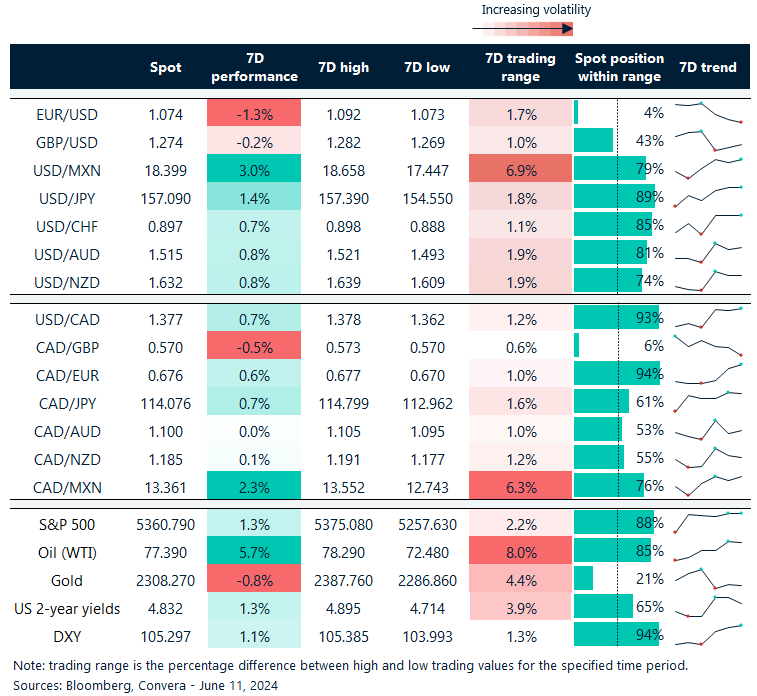Select the S&P 500 trend sparkline
Viewport: 757px width, 696px height.
(x=708, y=522)
